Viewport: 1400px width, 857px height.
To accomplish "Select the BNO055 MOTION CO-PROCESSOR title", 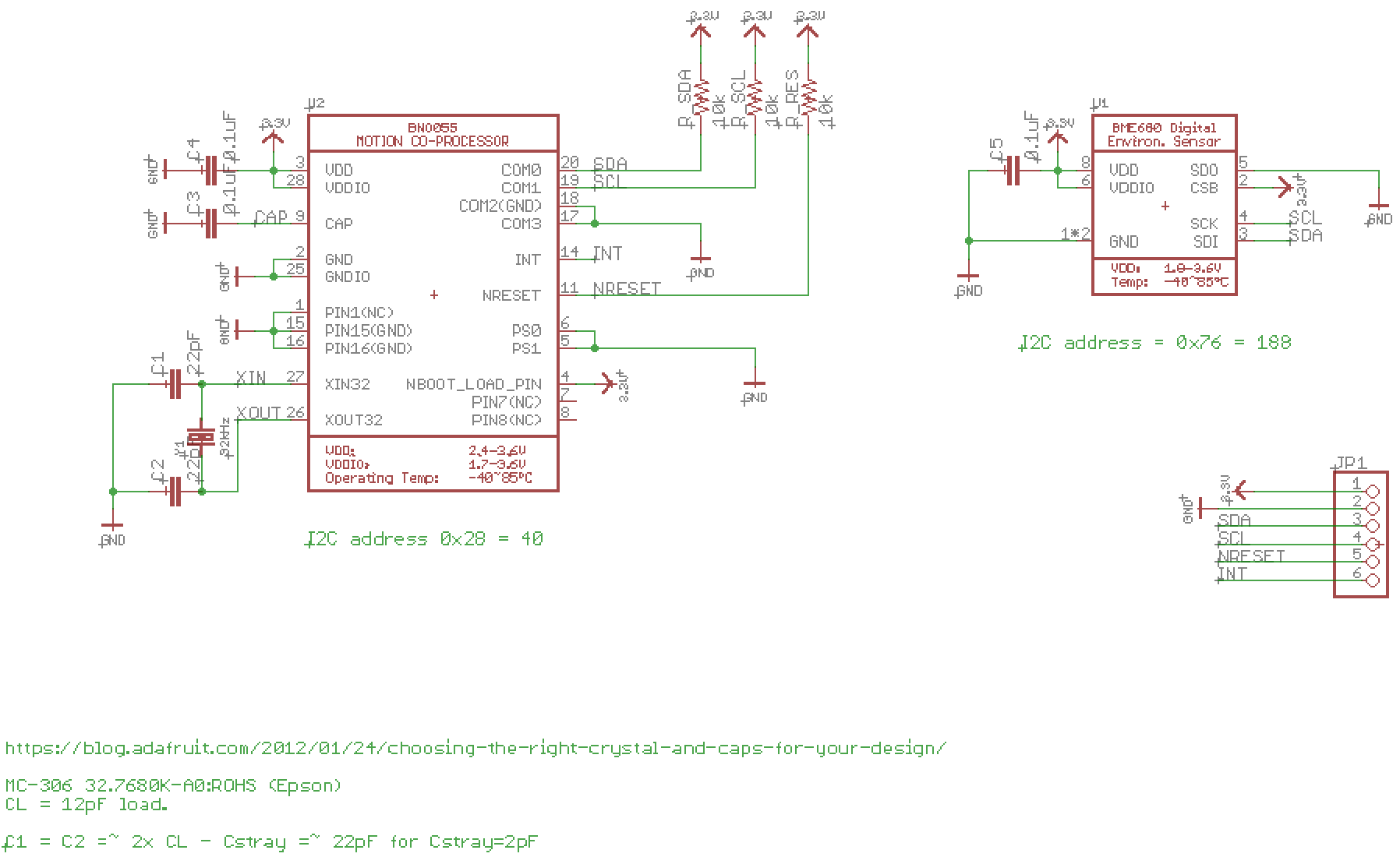I will 433,134.
